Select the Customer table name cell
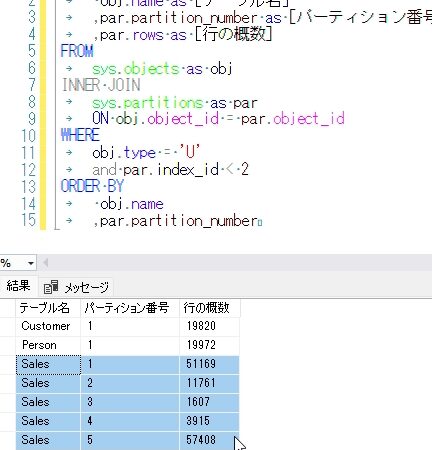 [48, 326]
